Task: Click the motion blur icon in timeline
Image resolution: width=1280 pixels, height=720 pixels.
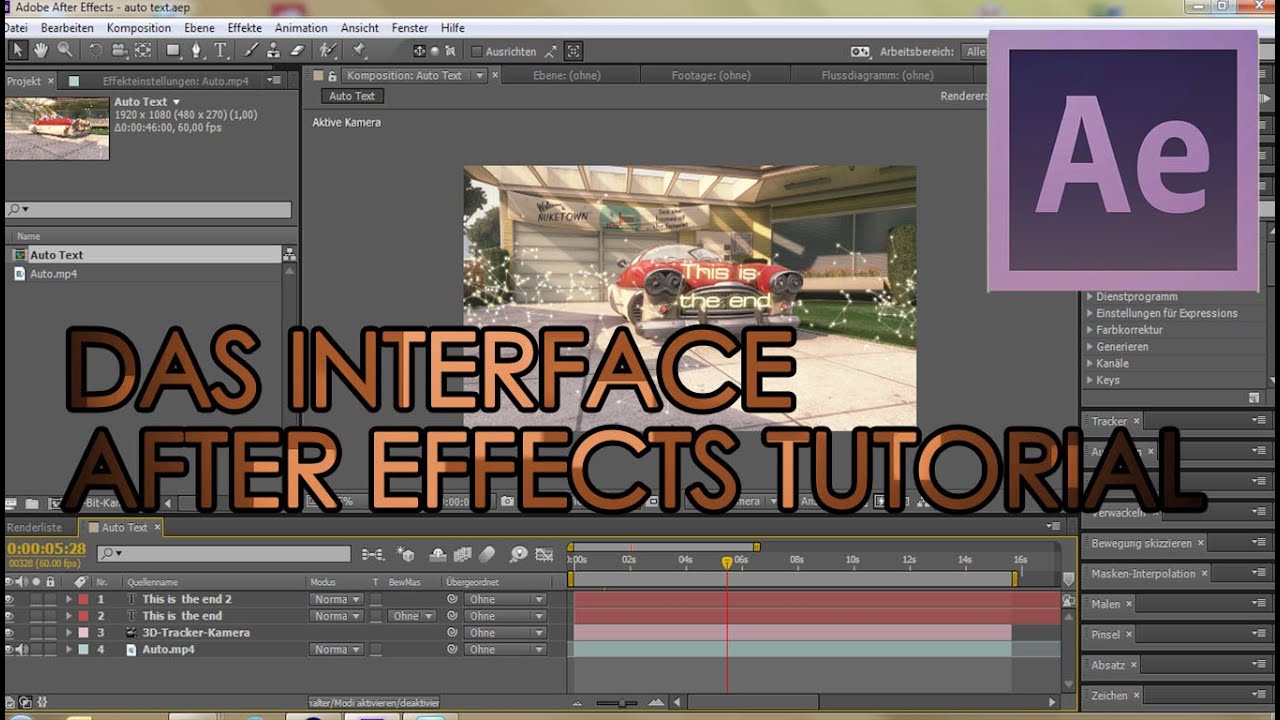Action: [x=487, y=553]
